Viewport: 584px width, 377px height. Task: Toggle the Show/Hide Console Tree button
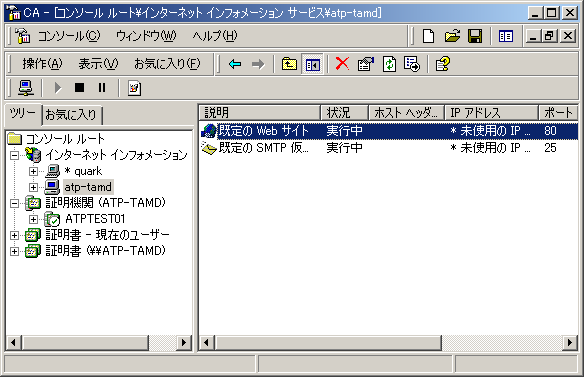(312, 64)
